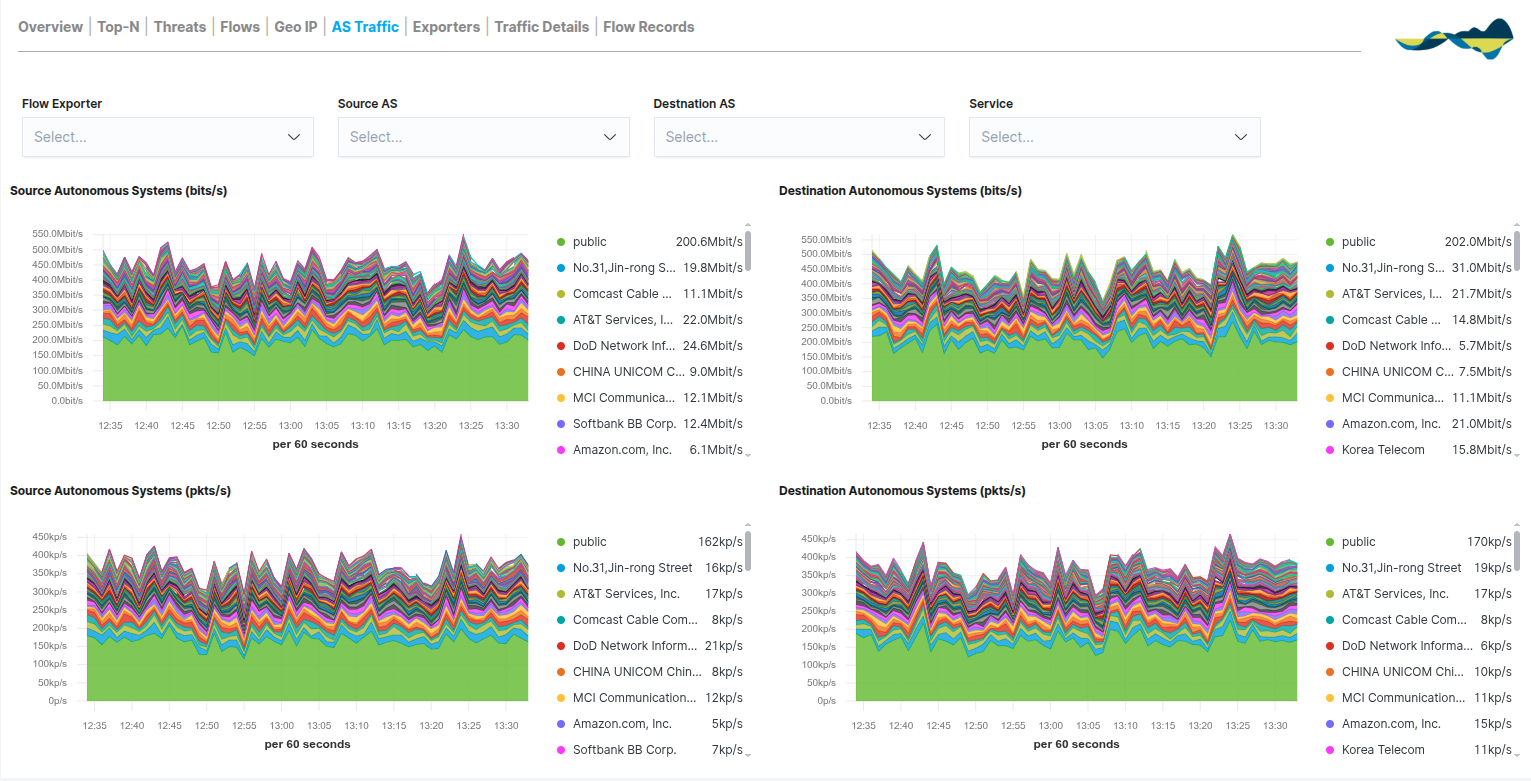Select 'AT&T Services, Inc. 17kp/s' source pkts entry
The width and height of the screenshot is (1531, 781).
point(649,594)
